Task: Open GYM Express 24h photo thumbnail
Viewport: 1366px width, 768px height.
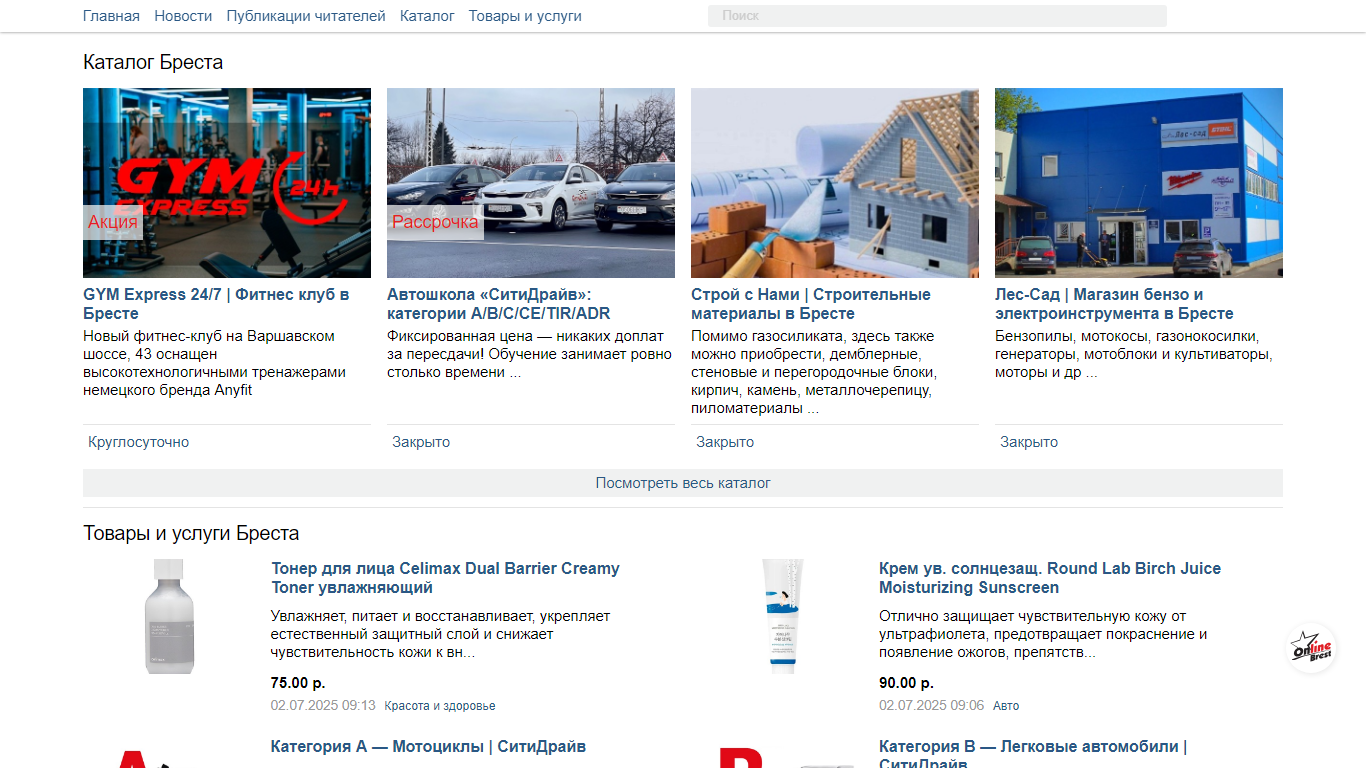Action: pyautogui.click(x=227, y=183)
